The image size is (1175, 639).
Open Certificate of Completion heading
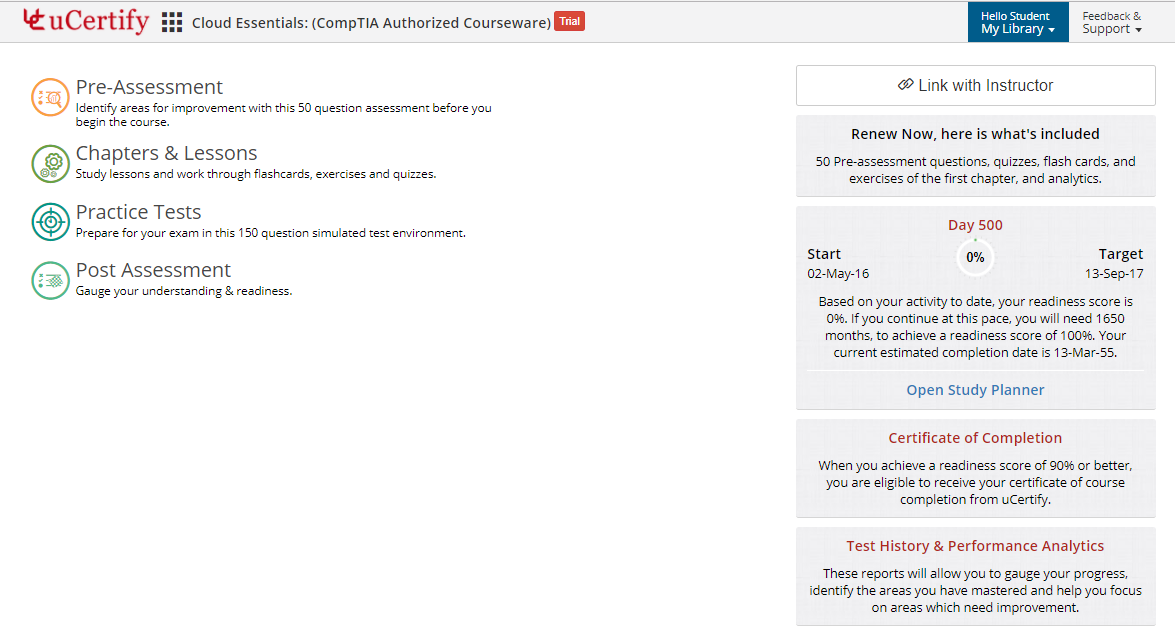975,438
